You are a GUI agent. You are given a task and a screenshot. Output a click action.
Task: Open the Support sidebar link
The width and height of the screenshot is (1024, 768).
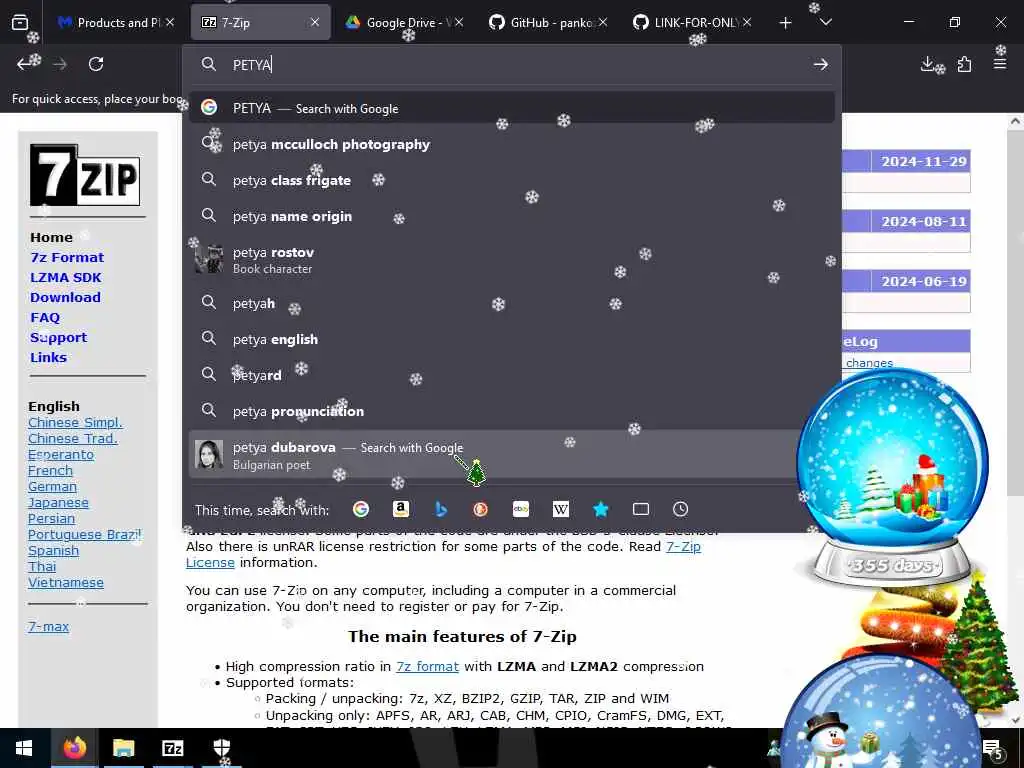(x=58, y=338)
